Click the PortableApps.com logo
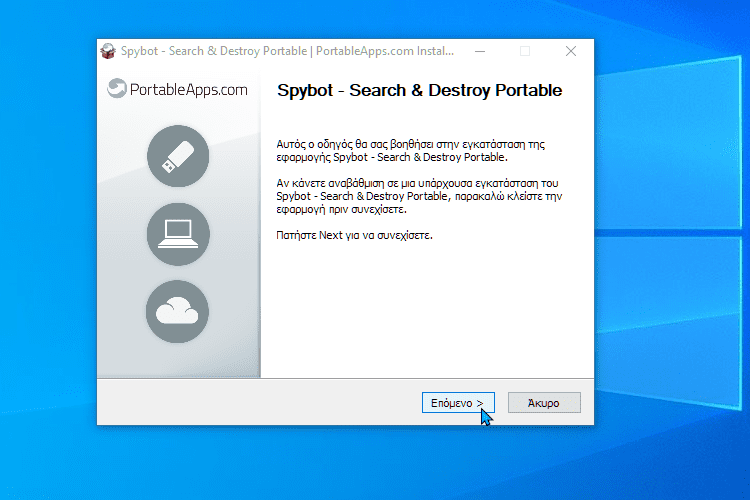The image size is (750, 500). 177,89
